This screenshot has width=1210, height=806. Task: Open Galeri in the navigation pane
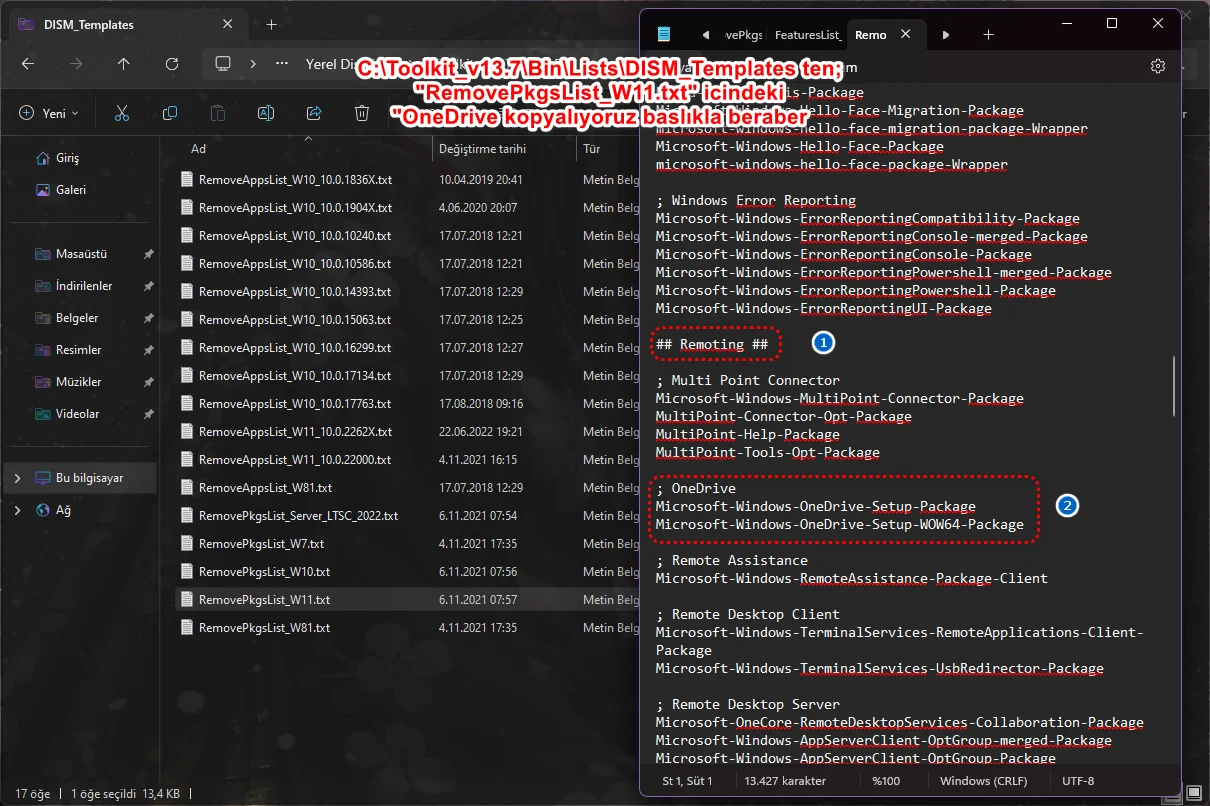pyautogui.click(x=71, y=190)
